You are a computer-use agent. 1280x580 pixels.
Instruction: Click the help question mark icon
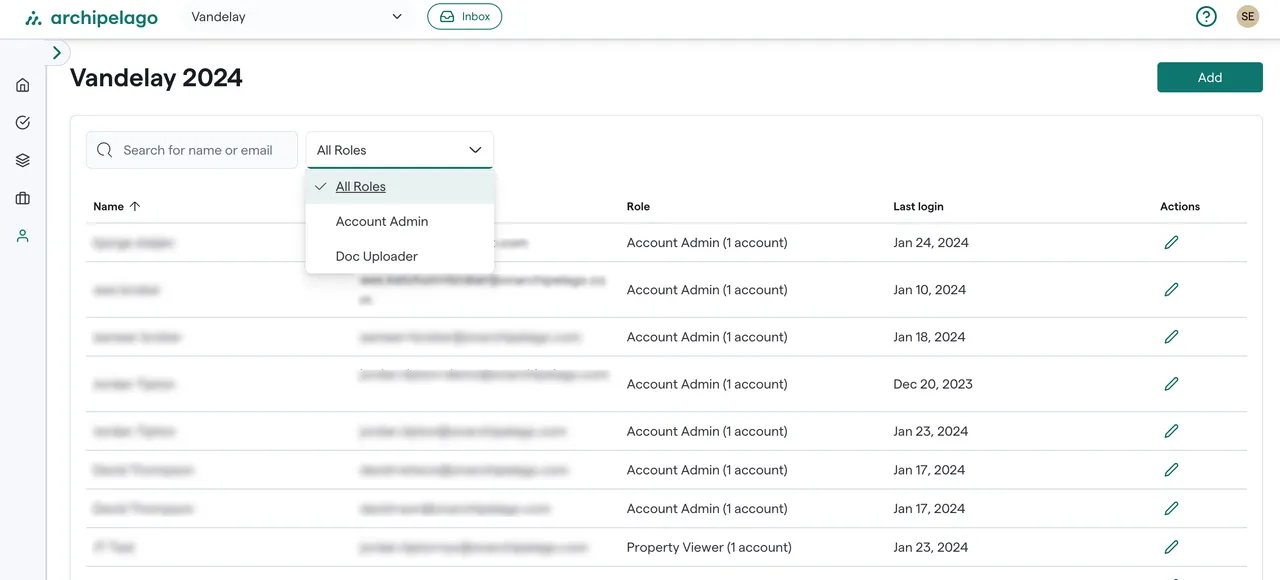click(1206, 17)
